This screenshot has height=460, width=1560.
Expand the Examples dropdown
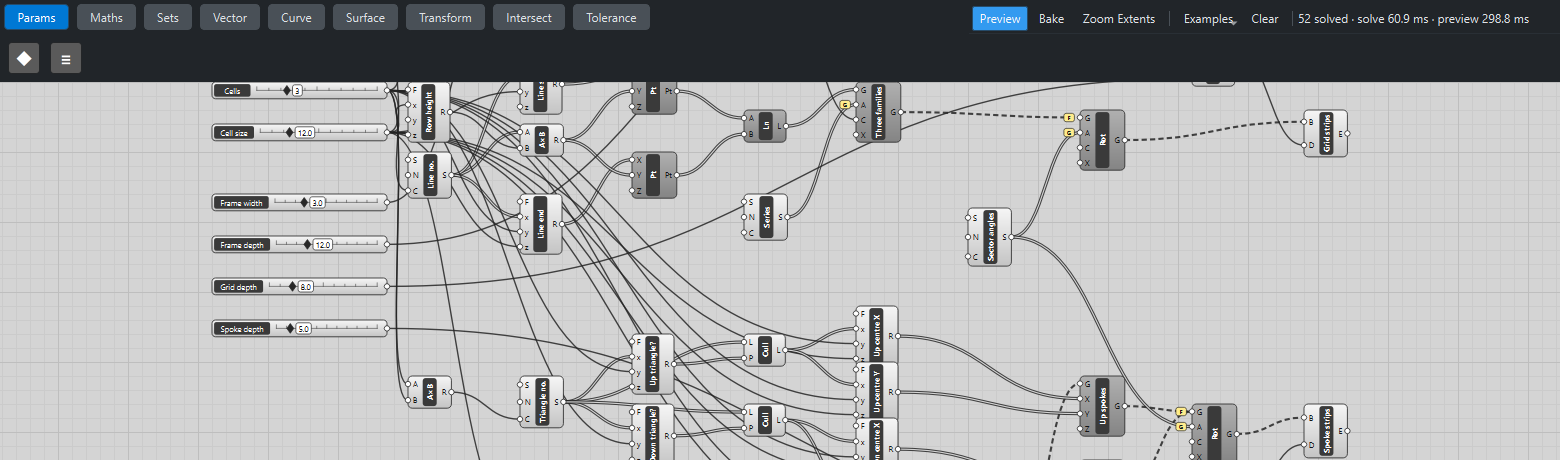tap(1210, 18)
